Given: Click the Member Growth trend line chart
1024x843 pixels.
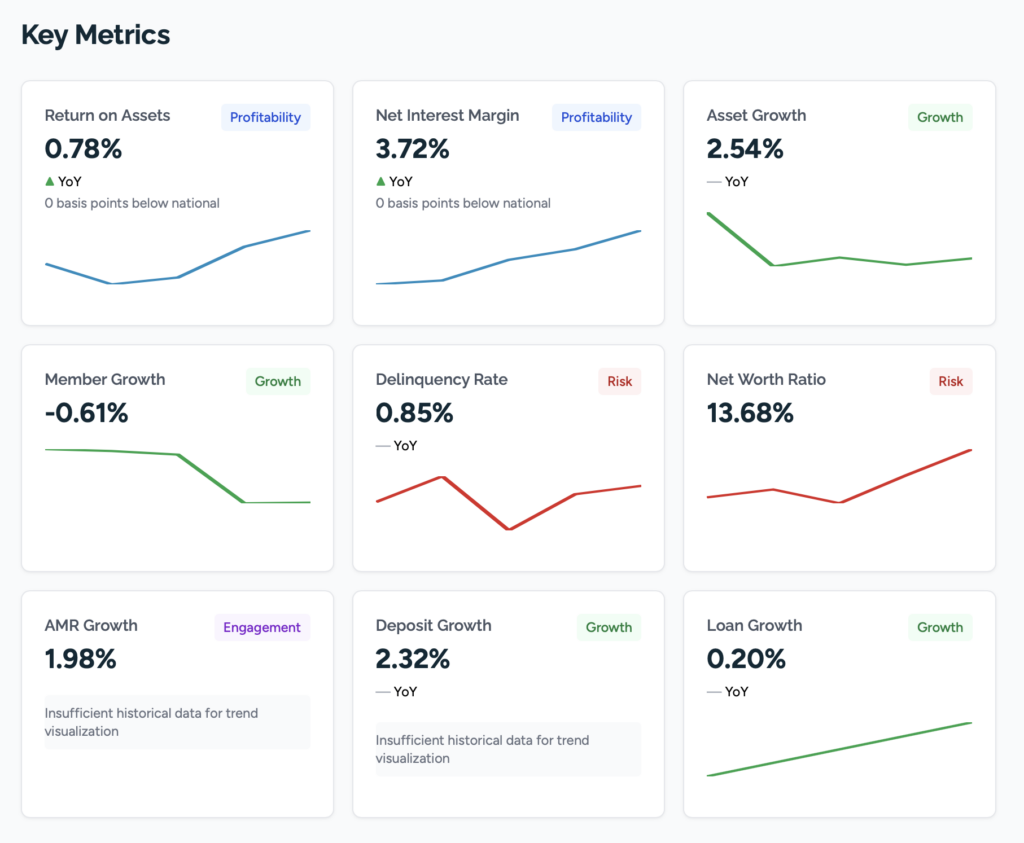Looking at the screenshot, I should pos(177,475).
